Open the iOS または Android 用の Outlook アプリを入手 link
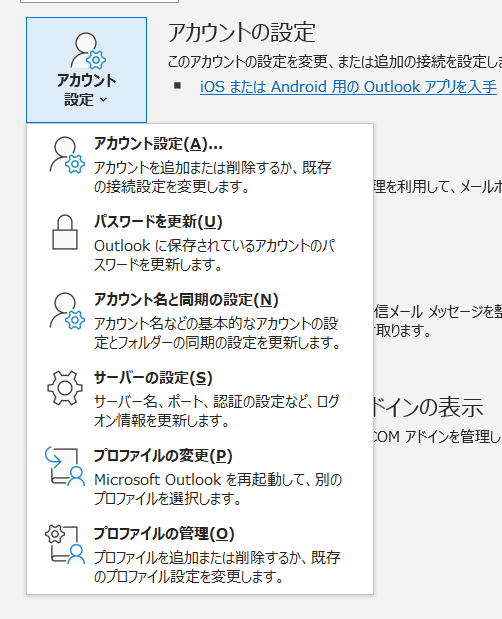502x619 pixels. tap(348, 86)
